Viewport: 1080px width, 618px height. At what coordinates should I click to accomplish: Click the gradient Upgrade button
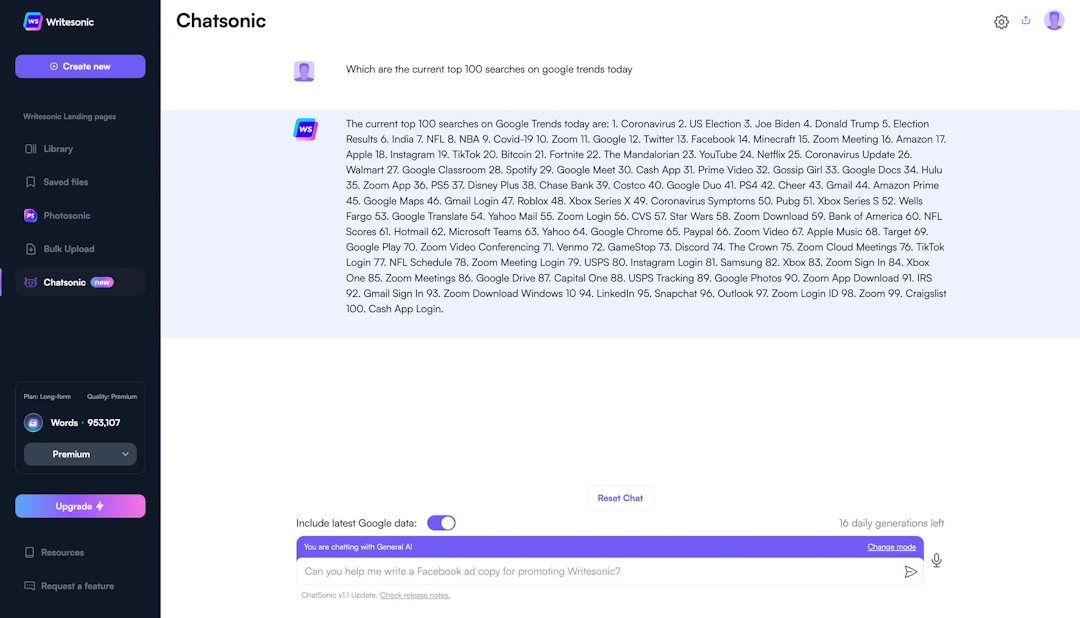(x=80, y=505)
